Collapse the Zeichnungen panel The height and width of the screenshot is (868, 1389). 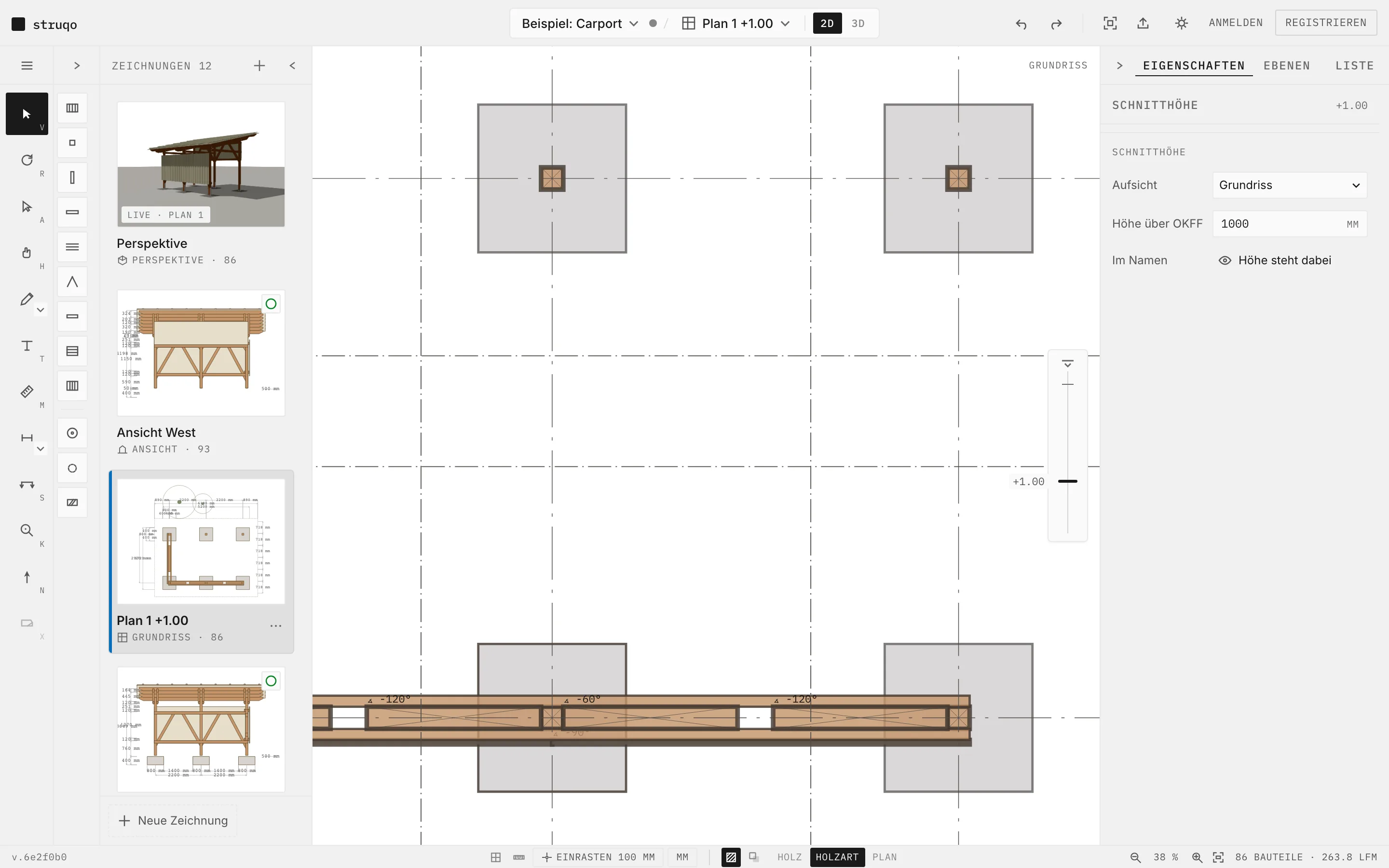pyautogui.click(x=293, y=66)
